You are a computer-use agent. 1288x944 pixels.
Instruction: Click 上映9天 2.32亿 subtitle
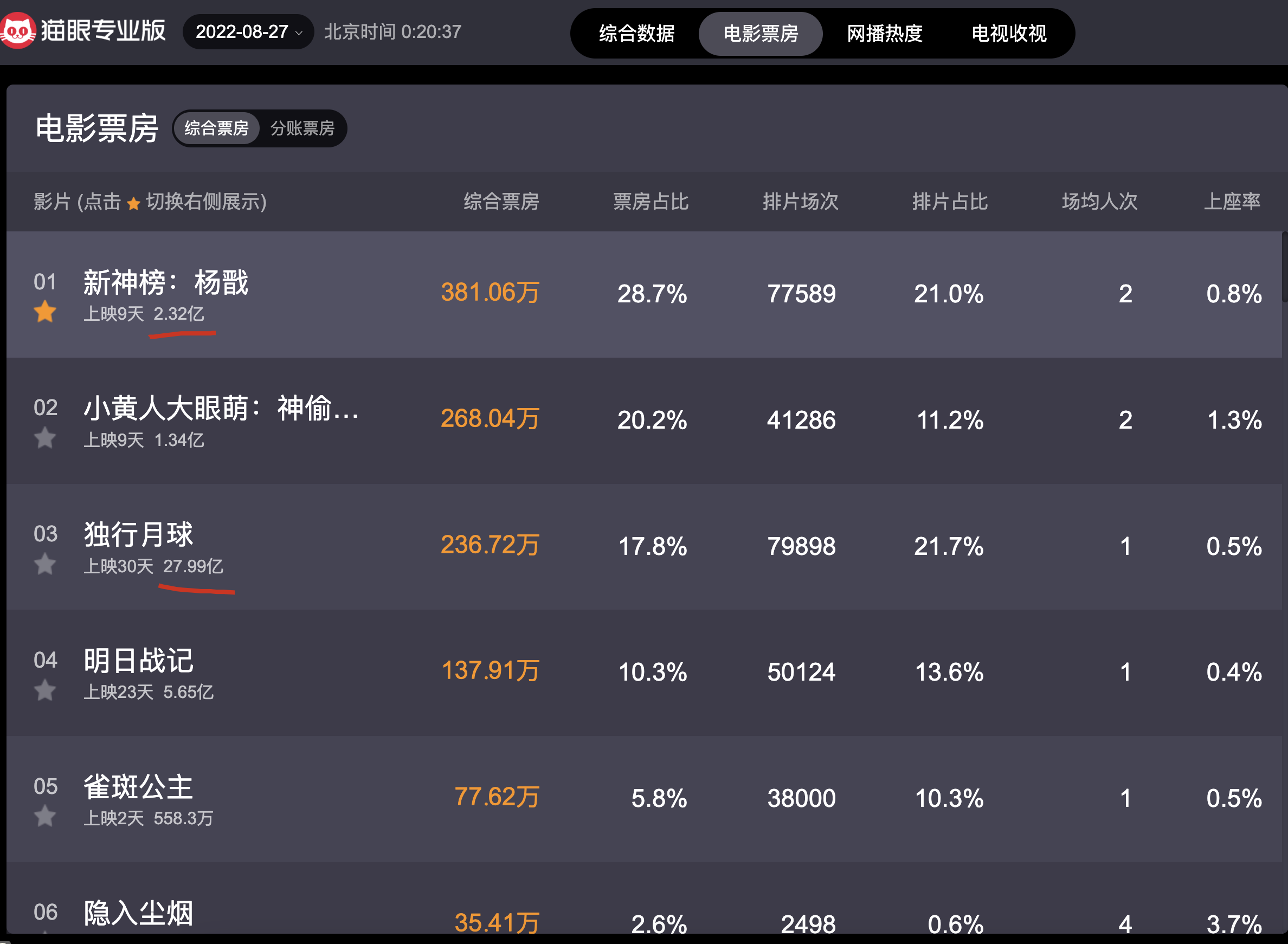tap(144, 314)
